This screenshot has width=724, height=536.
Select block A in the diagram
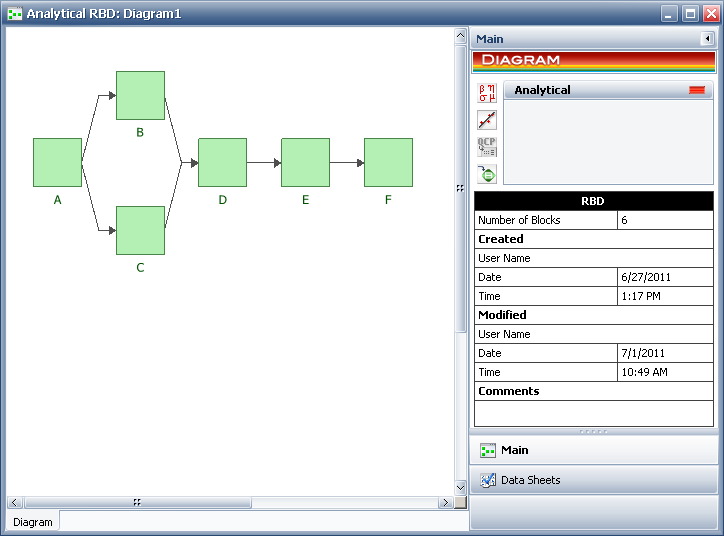point(57,162)
